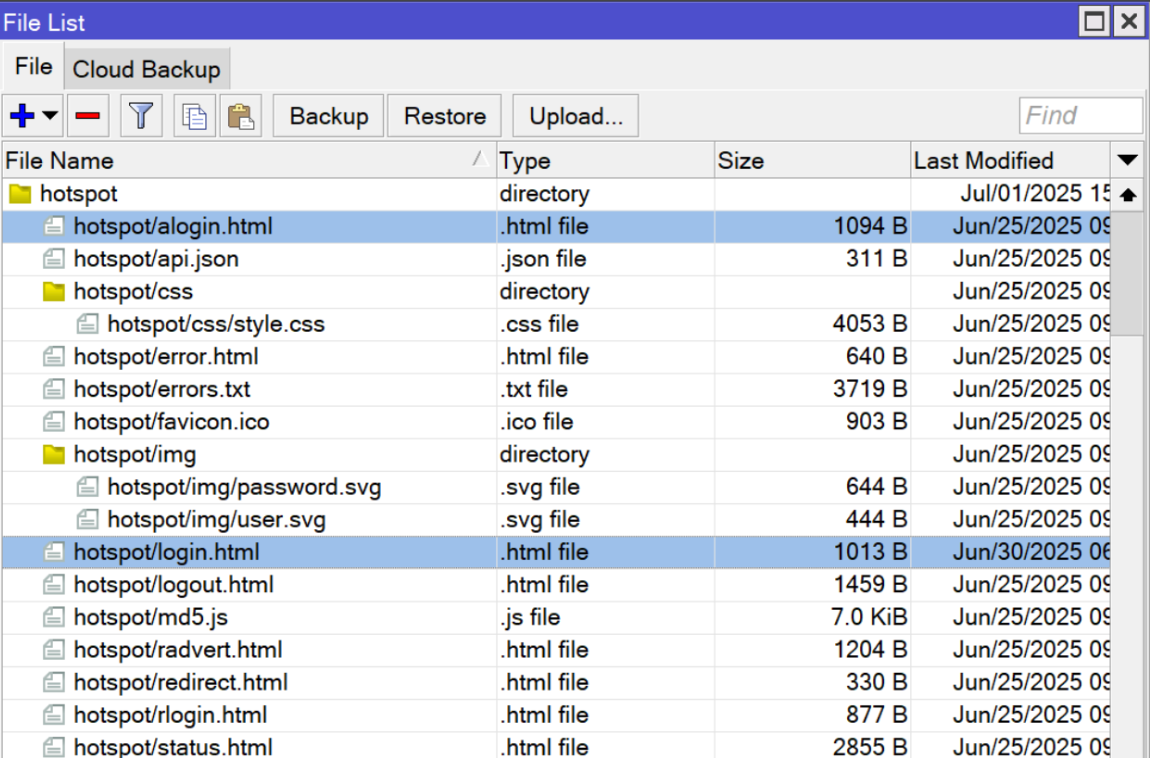Select the yellow folder icon beside hotspot
1150x758 pixels.
pos(20,193)
